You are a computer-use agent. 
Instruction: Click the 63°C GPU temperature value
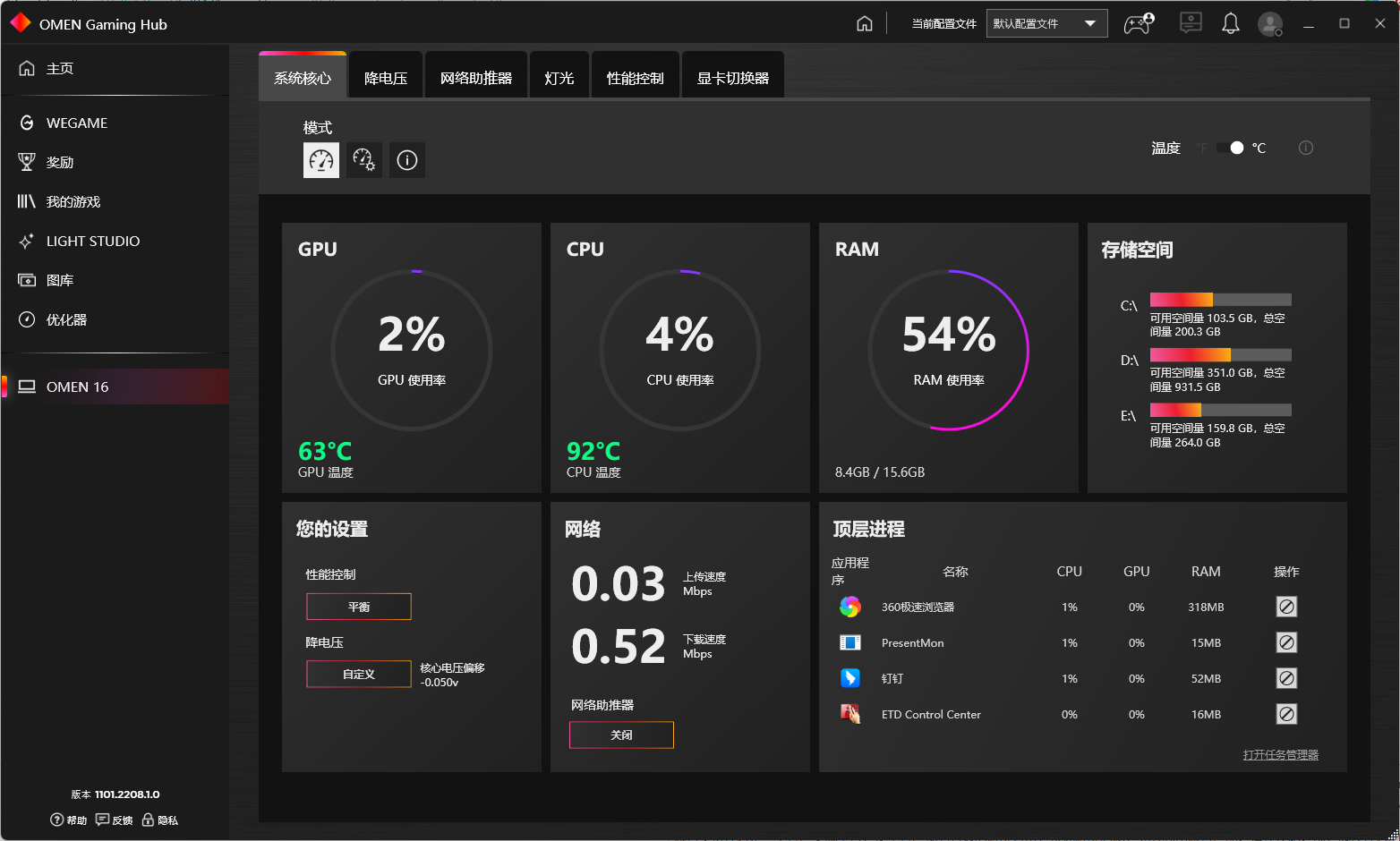coord(325,451)
